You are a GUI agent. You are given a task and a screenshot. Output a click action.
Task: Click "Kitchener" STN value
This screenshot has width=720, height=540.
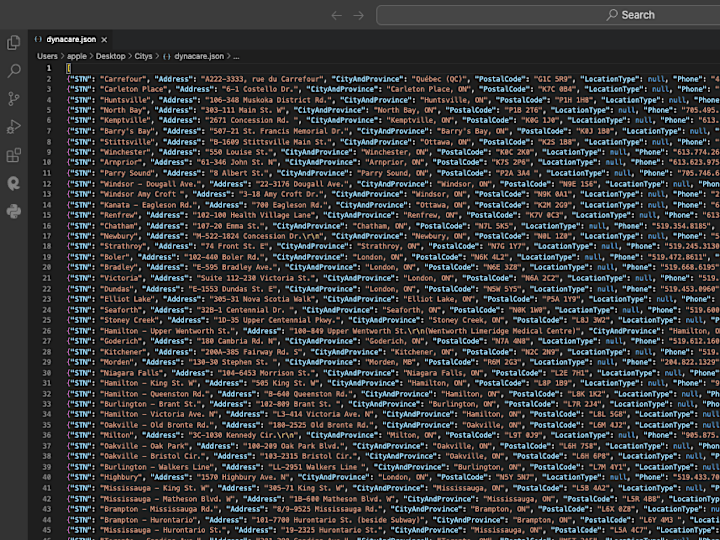123,351
